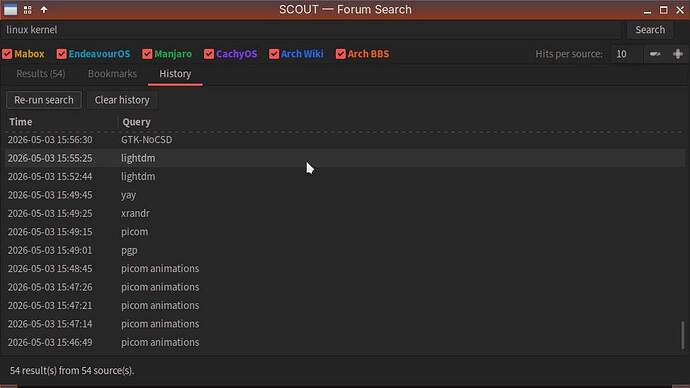Click the Re-run search button
The image size is (690, 388).
(x=44, y=100)
